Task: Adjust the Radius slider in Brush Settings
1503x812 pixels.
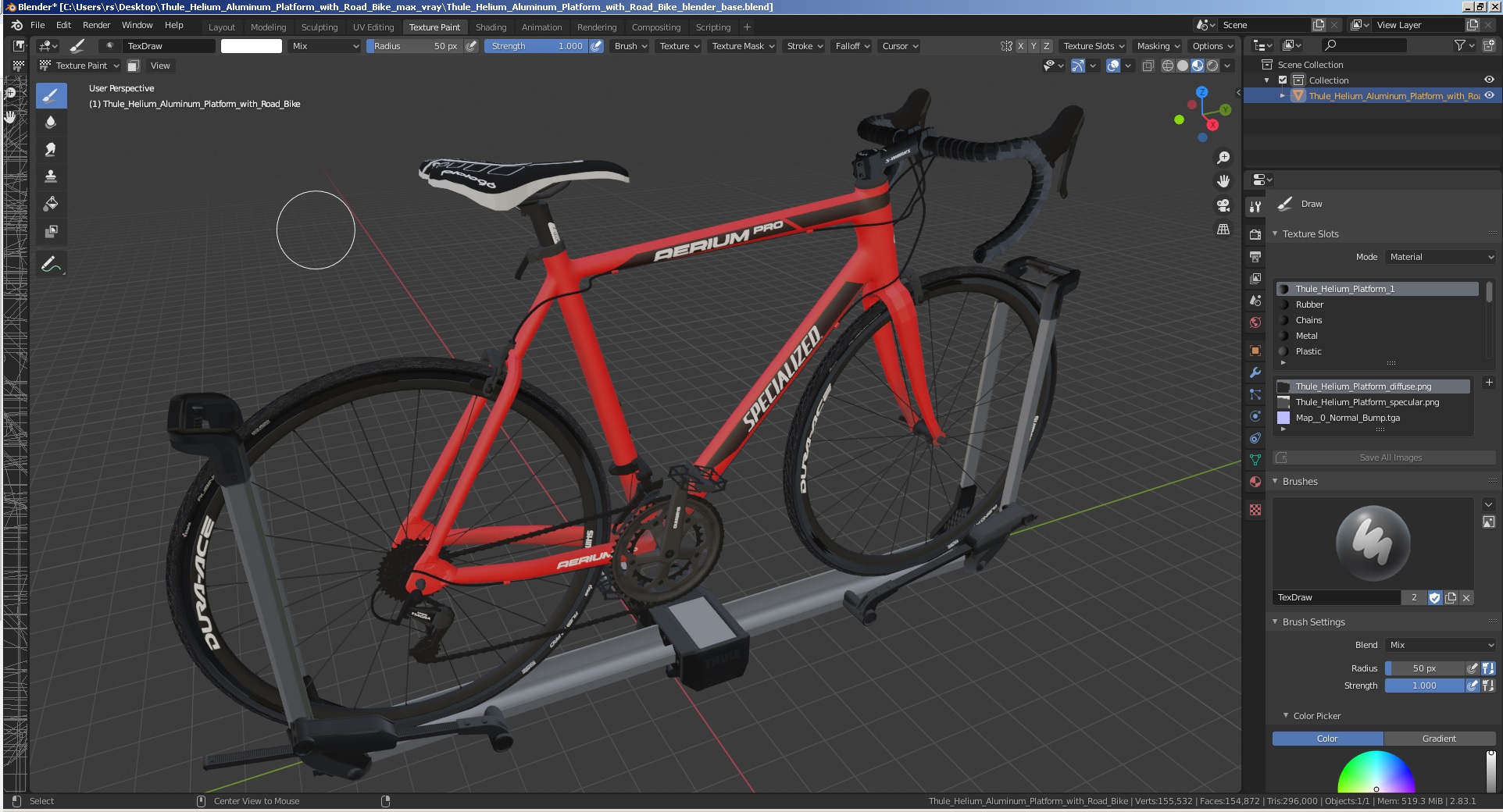Action: (1424, 668)
